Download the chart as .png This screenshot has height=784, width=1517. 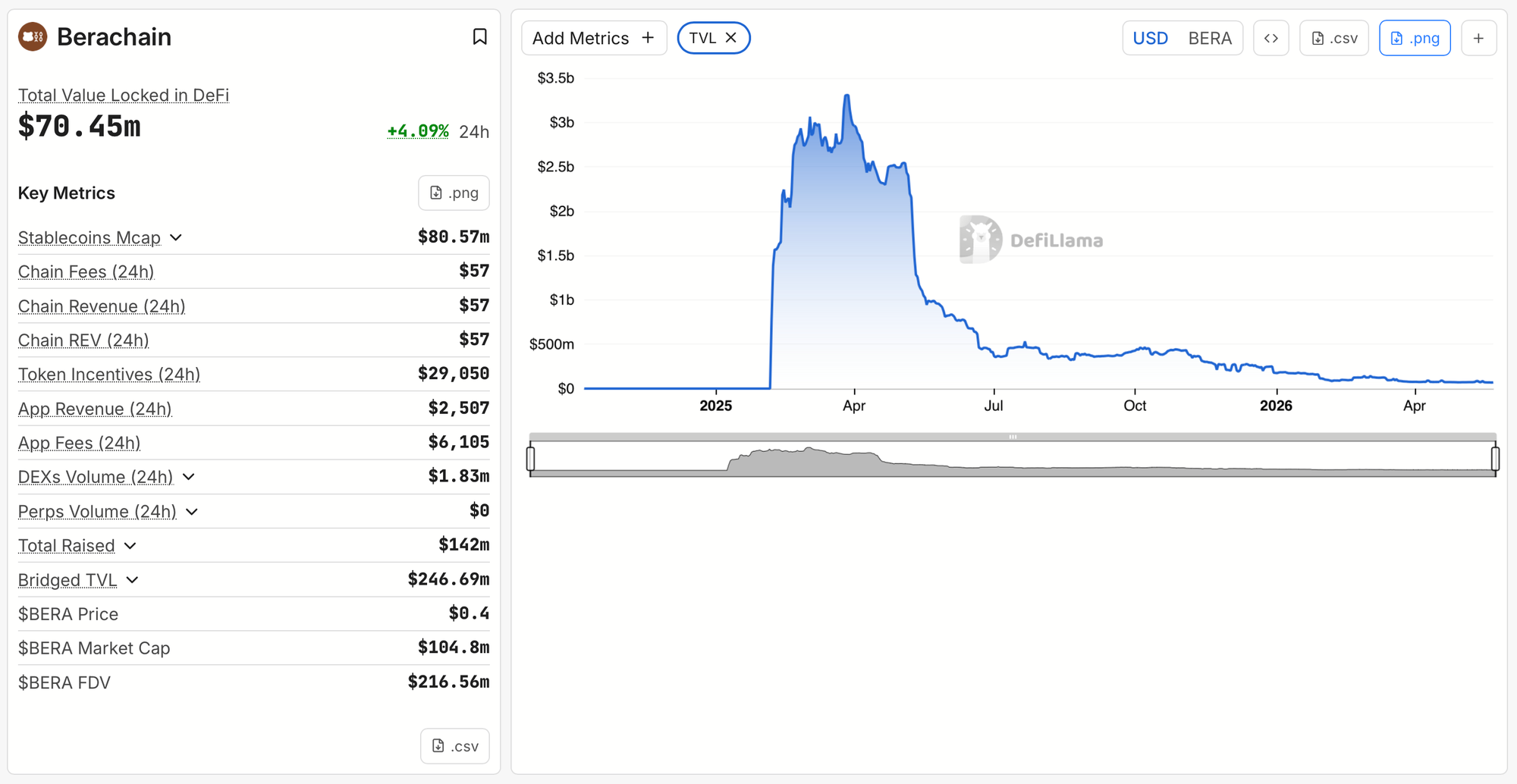click(x=1415, y=38)
